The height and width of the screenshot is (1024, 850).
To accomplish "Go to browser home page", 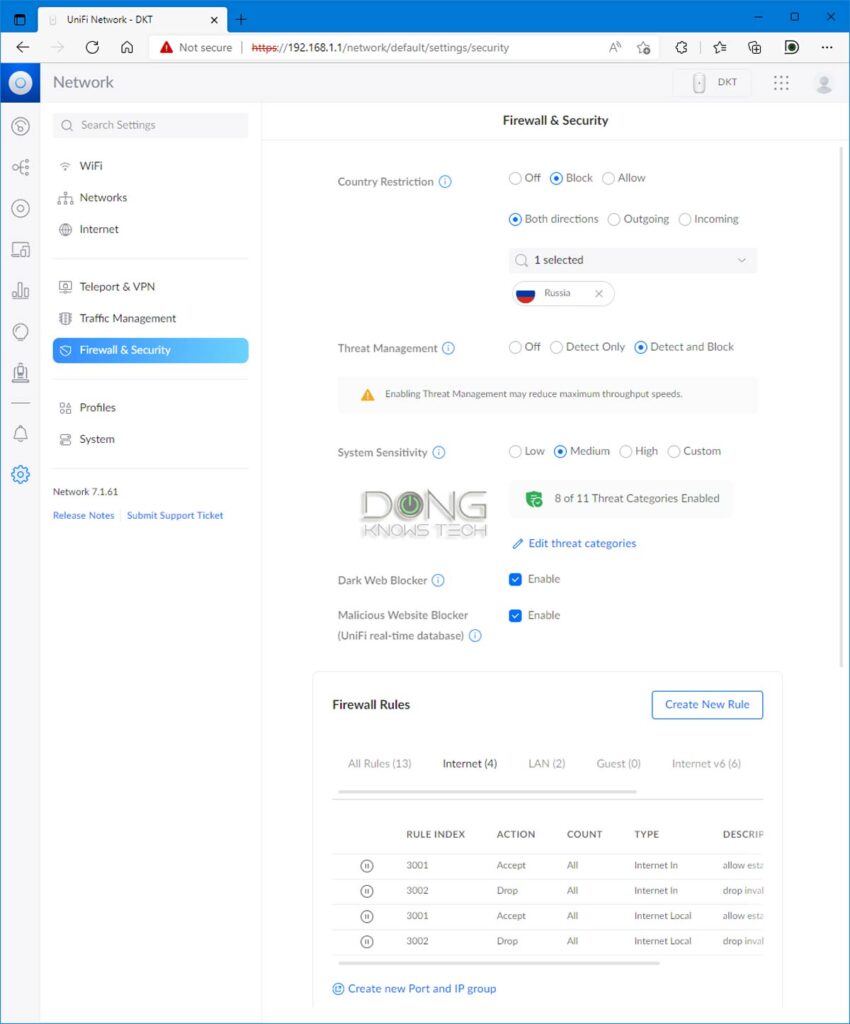I will pyautogui.click(x=127, y=47).
